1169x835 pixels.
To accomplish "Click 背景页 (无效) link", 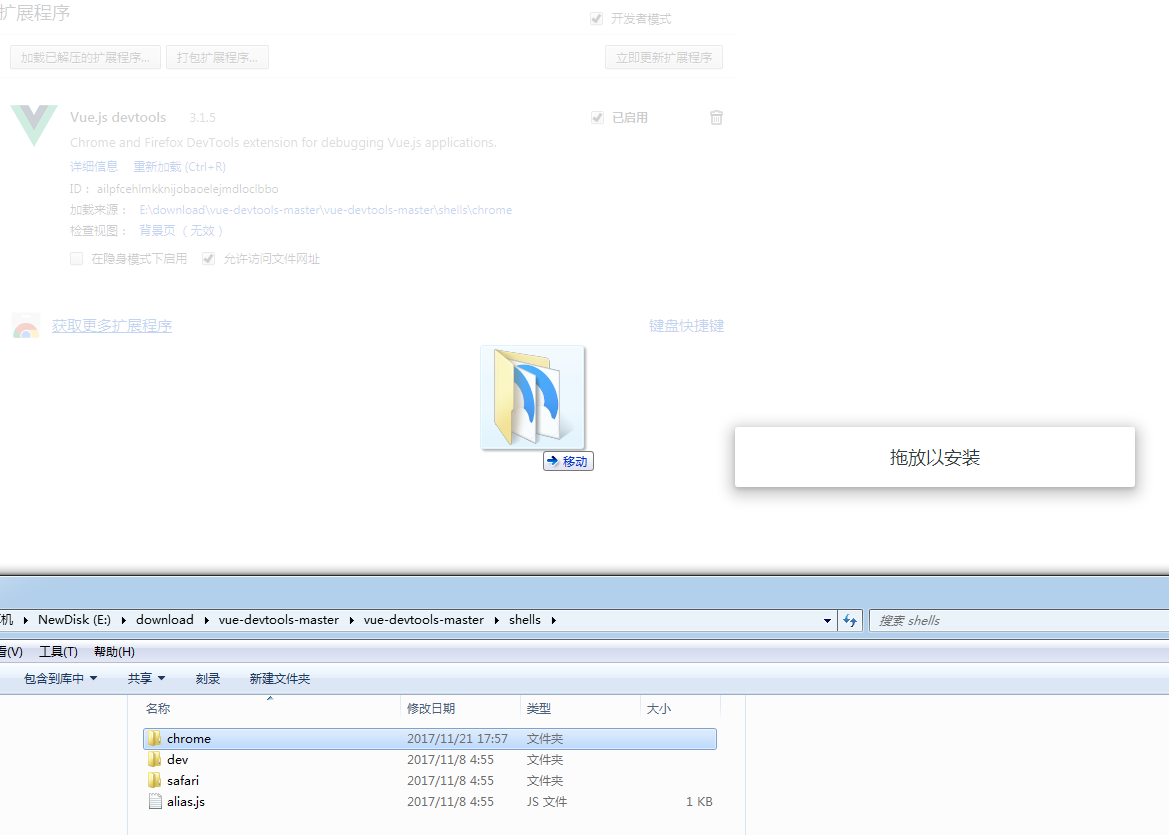I will pos(181,230).
